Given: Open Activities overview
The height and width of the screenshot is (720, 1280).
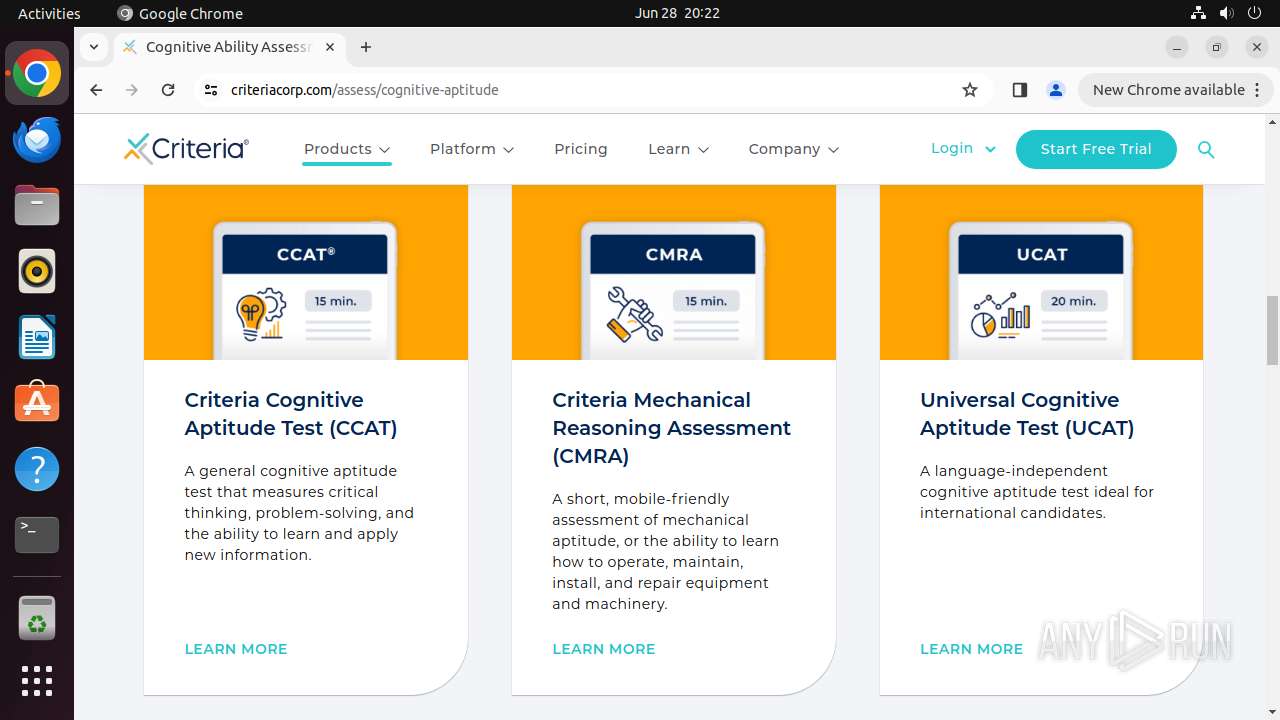Looking at the screenshot, I should 49,13.
